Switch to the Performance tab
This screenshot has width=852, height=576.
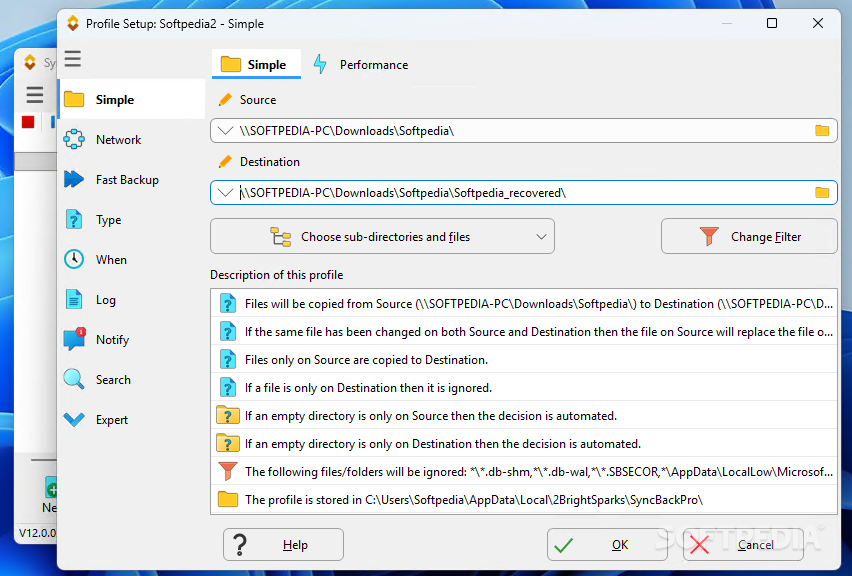click(361, 65)
